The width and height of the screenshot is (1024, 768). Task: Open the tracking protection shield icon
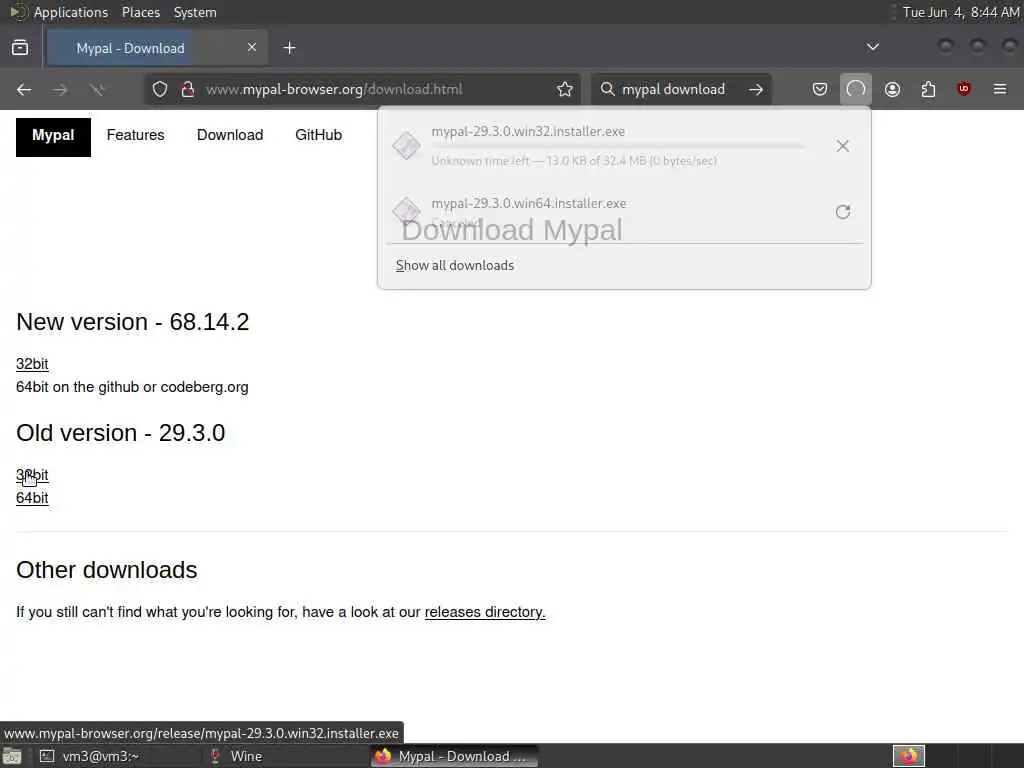[160, 89]
